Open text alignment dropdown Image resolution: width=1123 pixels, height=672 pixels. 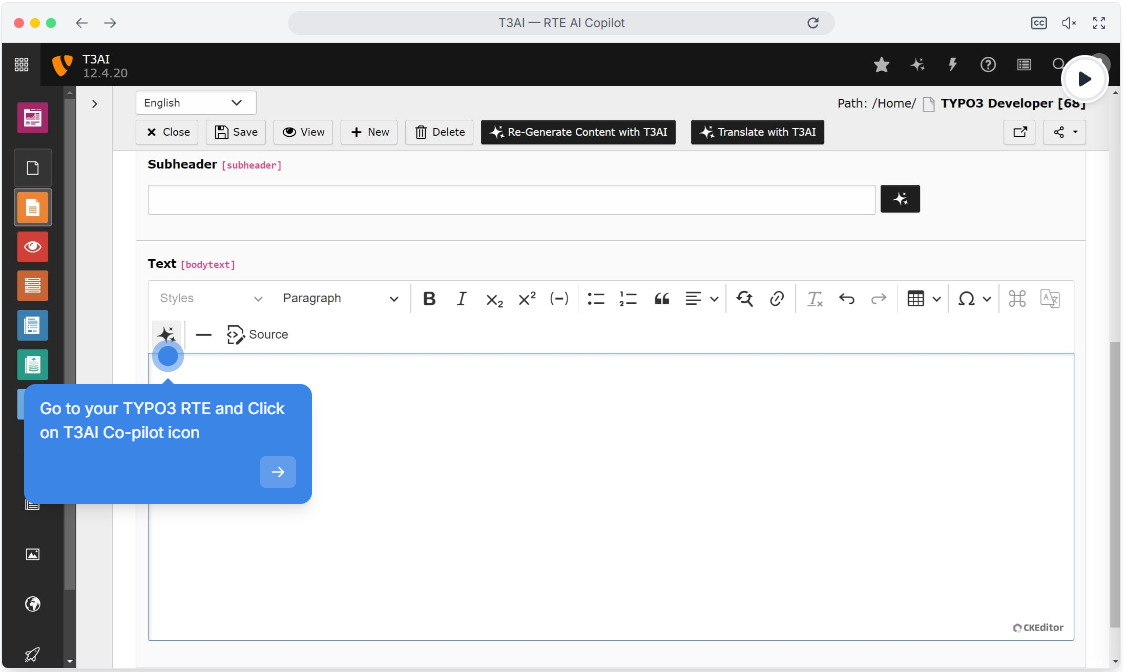coord(701,299)
